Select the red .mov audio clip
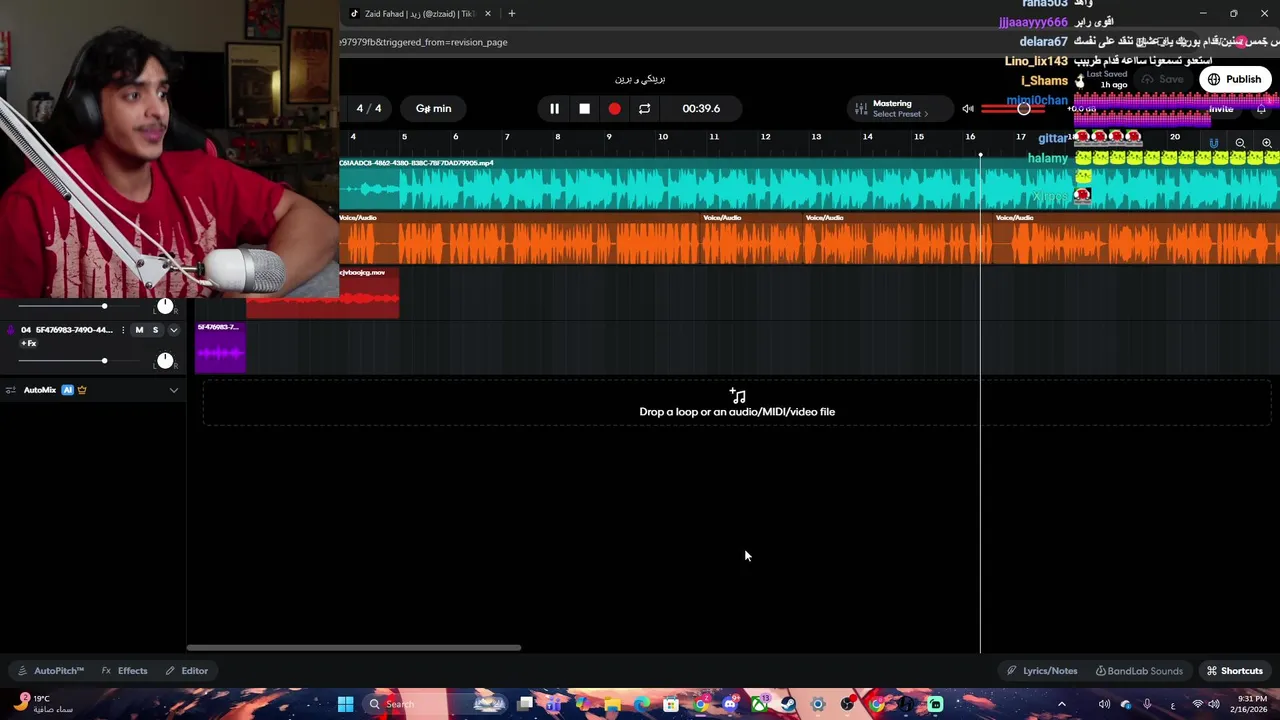 coord(322,293)
